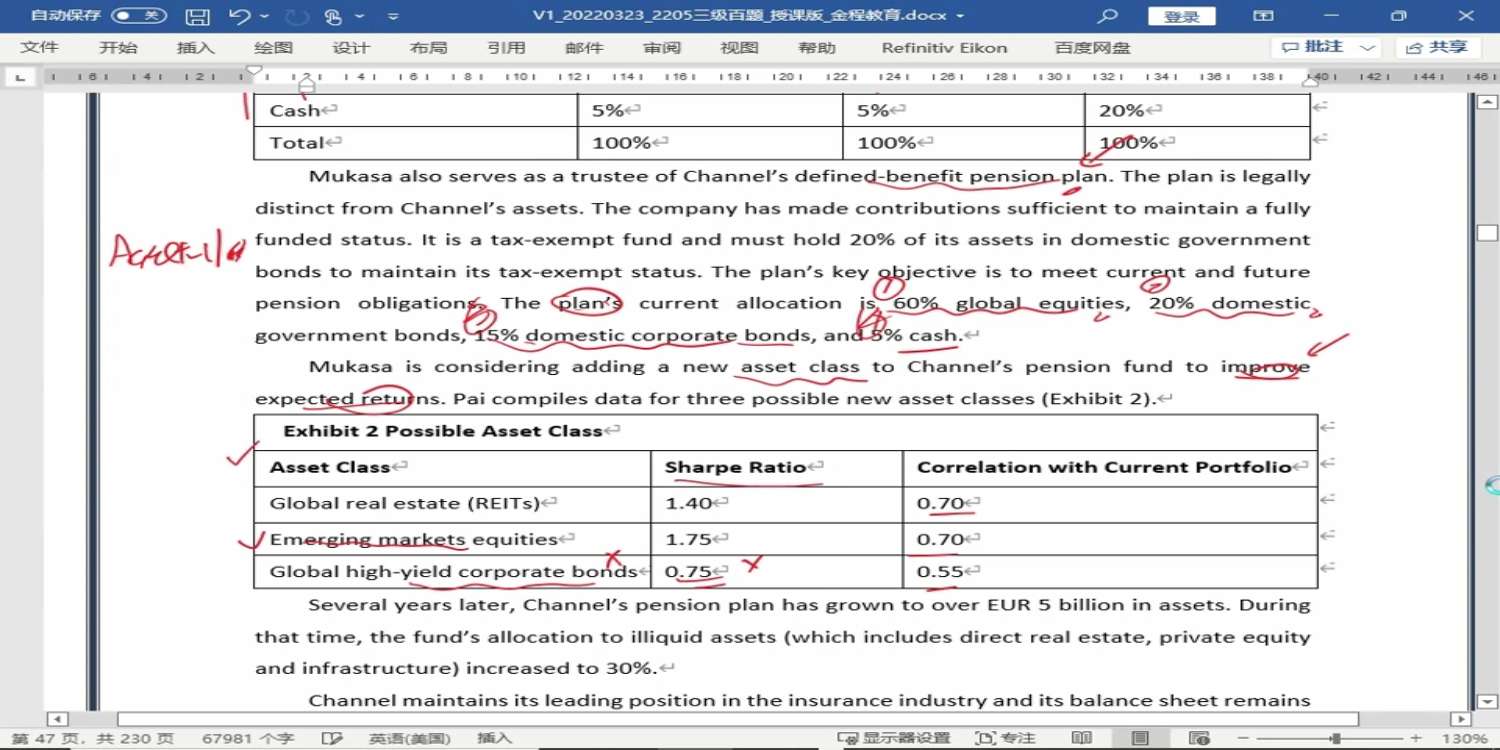Click the right indent marker on ruler

(x=1310, y=81)
